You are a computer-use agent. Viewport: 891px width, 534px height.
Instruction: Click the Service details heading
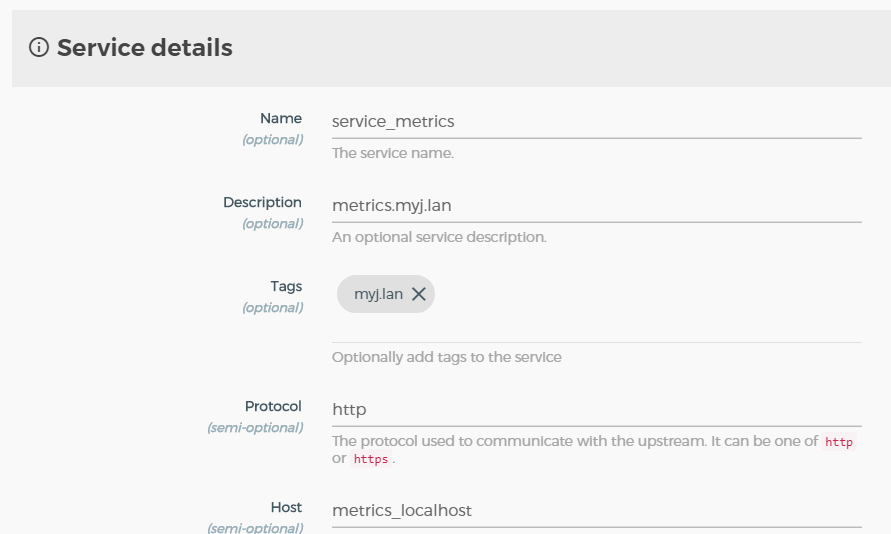point(144,48)
